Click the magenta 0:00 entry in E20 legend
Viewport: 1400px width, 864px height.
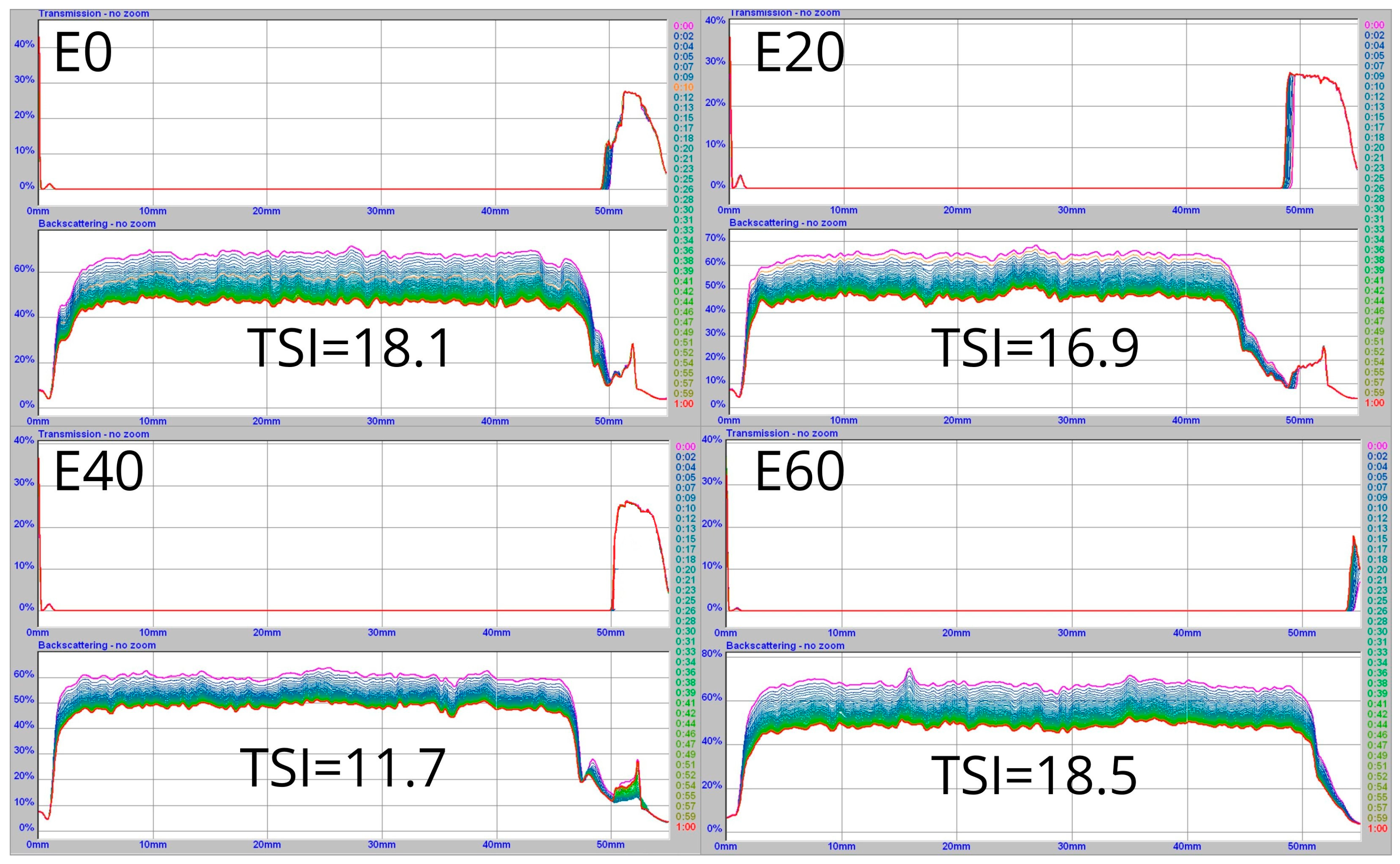1374,24
